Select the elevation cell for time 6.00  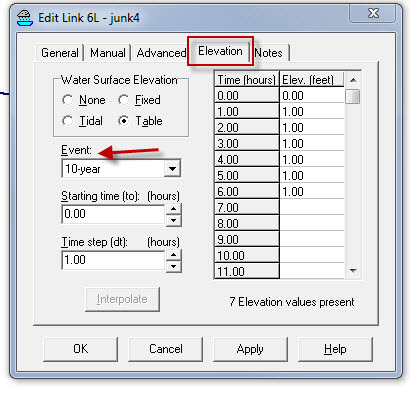pos(312,191)
